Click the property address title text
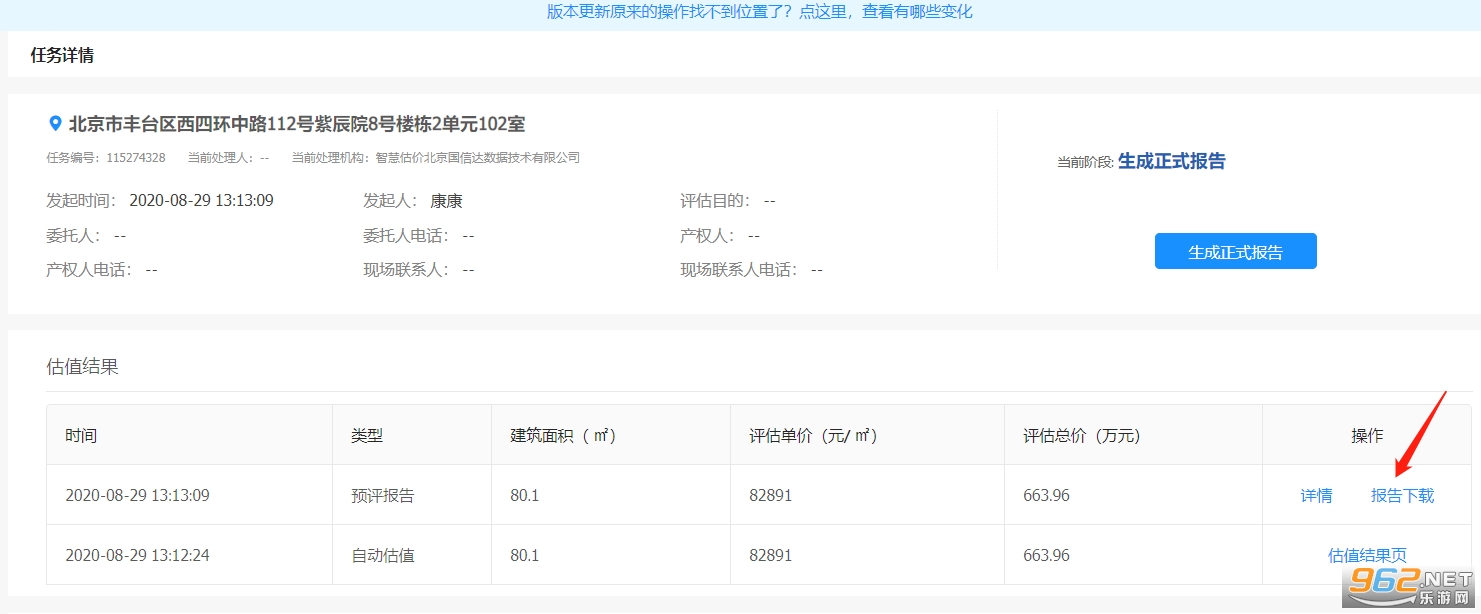The width and height of the screenshot is (1481, 614). 296,124
